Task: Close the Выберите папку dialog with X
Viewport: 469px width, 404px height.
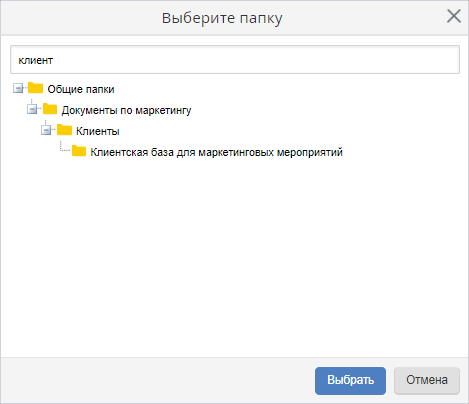Action: point(454,16)
